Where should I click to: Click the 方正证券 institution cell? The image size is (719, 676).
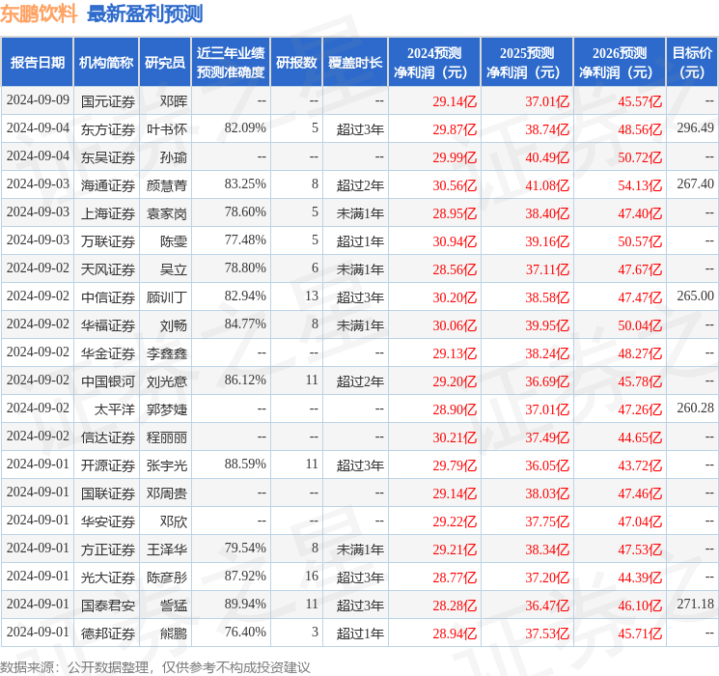click(108, 549)
